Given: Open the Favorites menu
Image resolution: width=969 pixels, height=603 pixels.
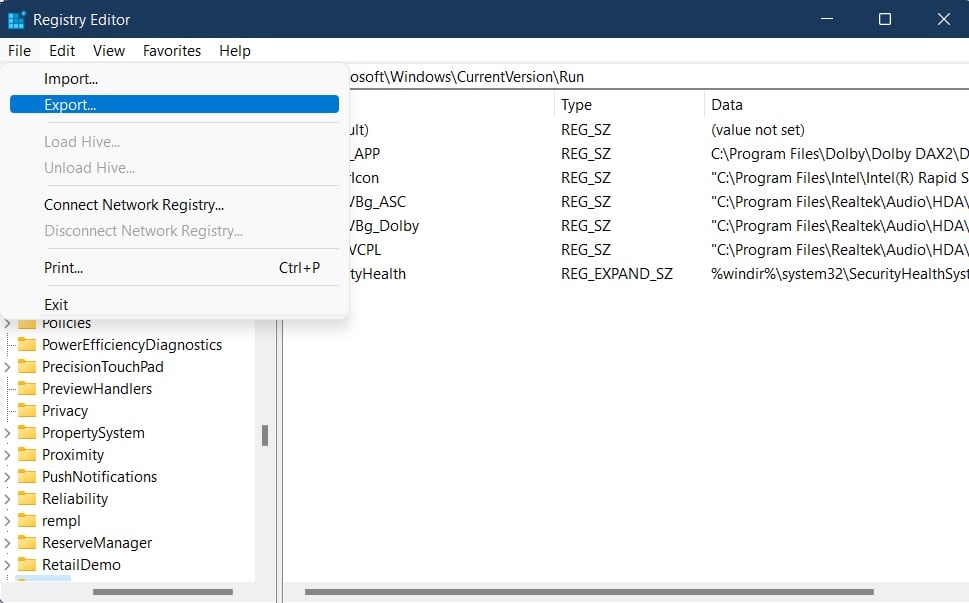Looking at the screenshot, I should click(172, 51).
